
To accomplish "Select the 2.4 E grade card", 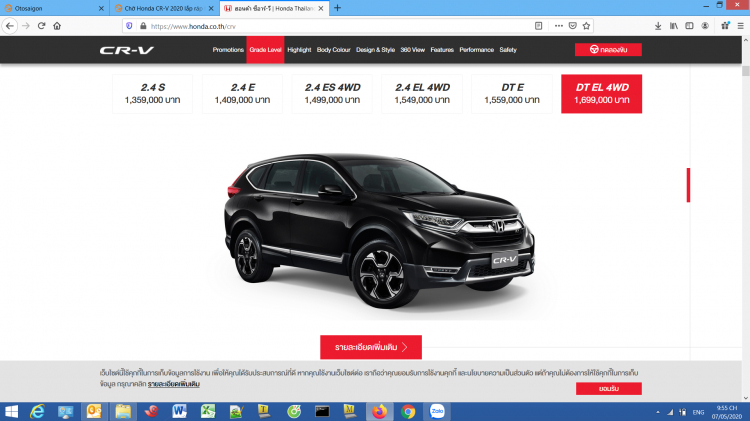I will point(243,94).
